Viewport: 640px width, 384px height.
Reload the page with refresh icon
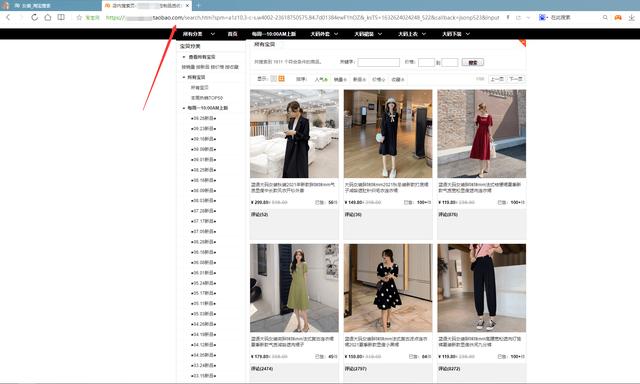(34, 17)
